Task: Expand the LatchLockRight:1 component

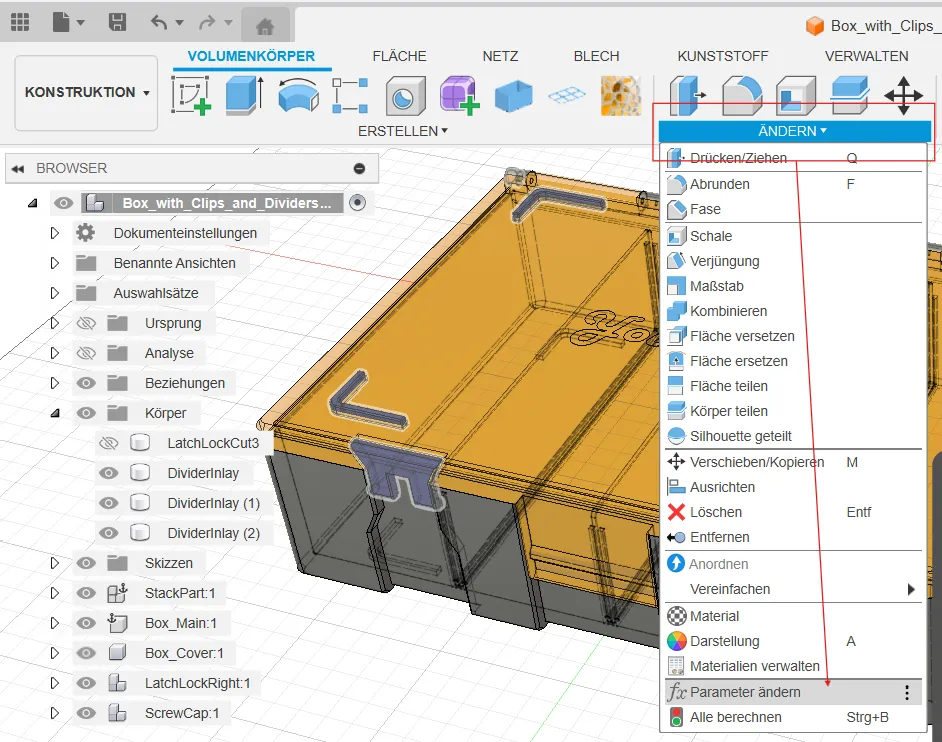Action: click(x=55, y=683)
